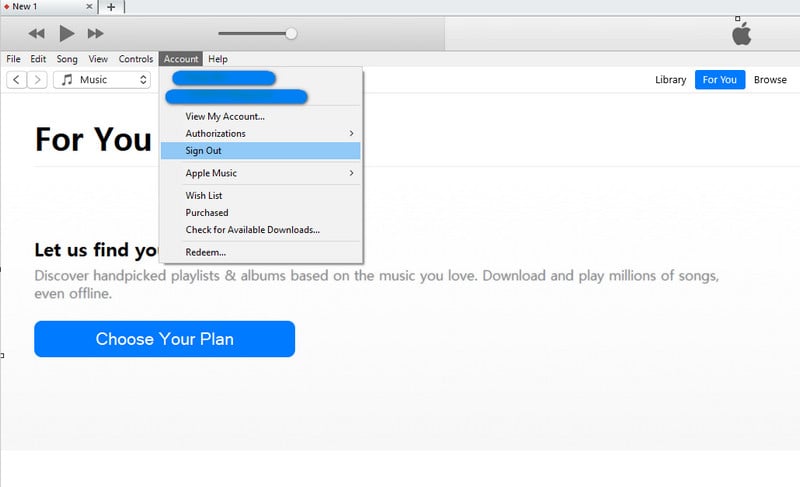Expand the Authorizations submenu
The width and height of the screenshot is (800, 487).
pos(261,133)
